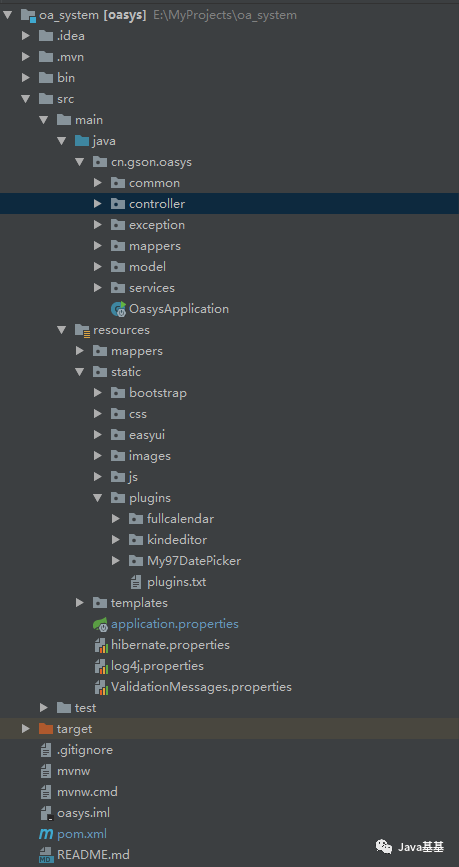
Task: Expand the kindeditor folder
Action: click(x=116, y=540)
